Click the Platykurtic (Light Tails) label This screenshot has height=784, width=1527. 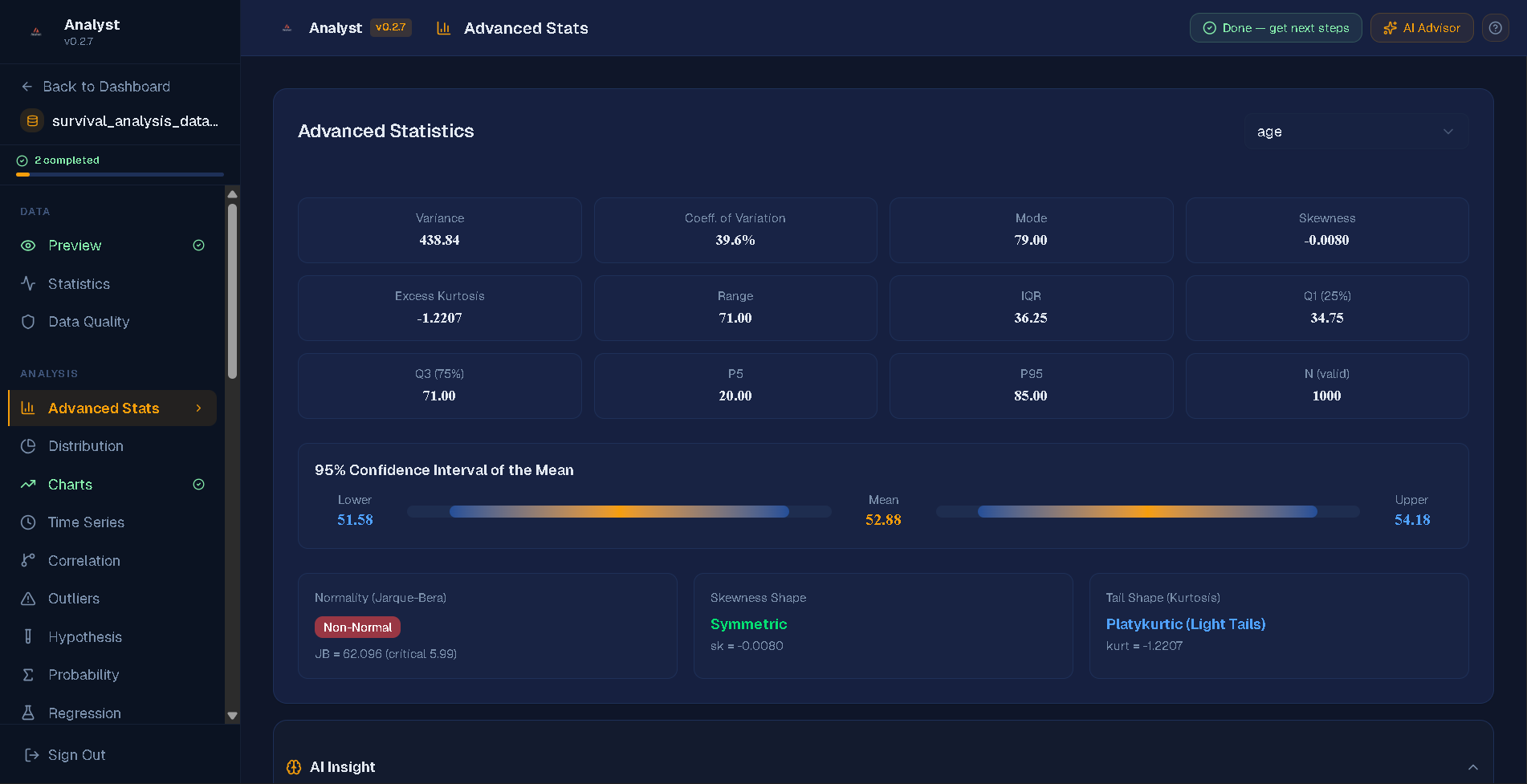tap(1186, 624)
